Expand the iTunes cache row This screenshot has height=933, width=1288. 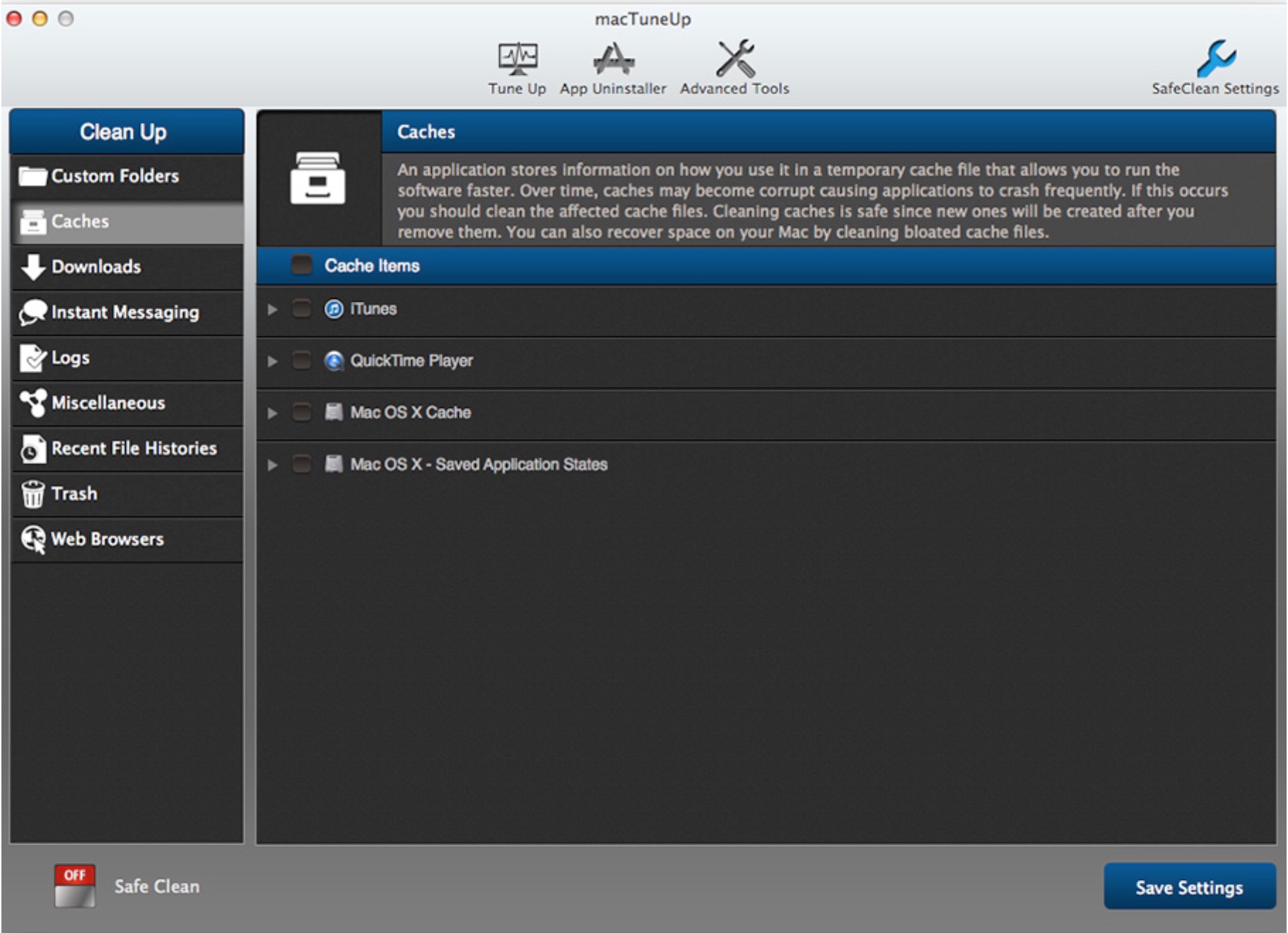click(272, 310)
